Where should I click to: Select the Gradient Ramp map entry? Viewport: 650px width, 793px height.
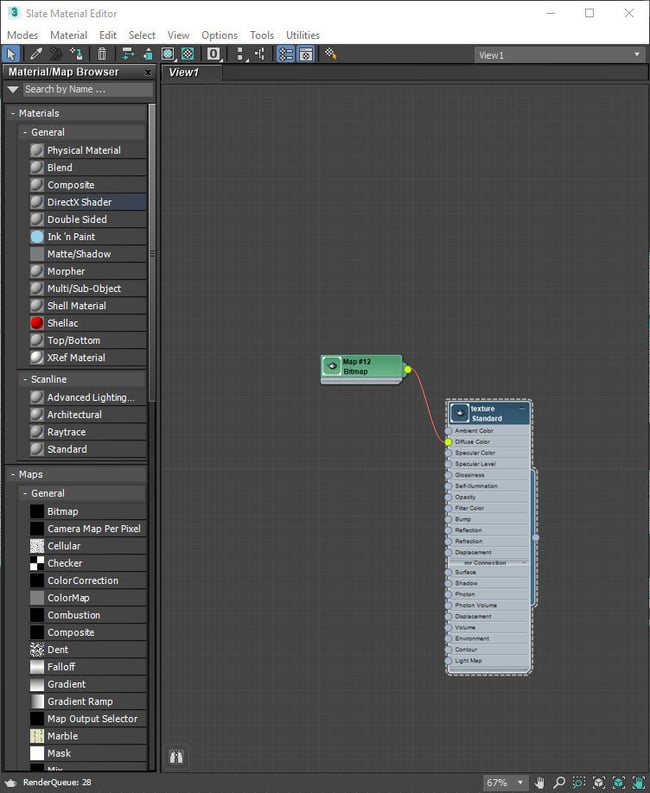coord(88,702)
